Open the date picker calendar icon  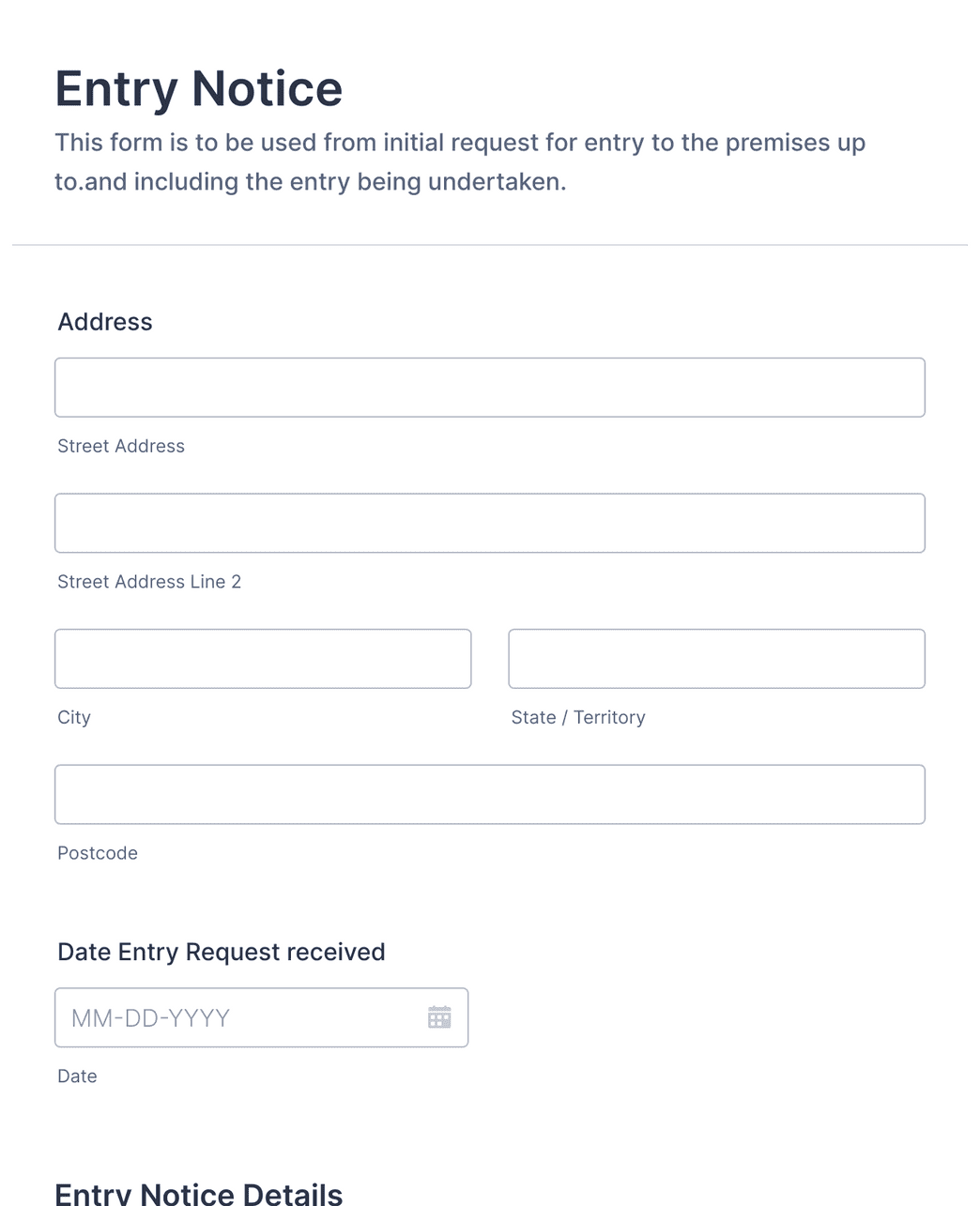(x=438, y=1017)
